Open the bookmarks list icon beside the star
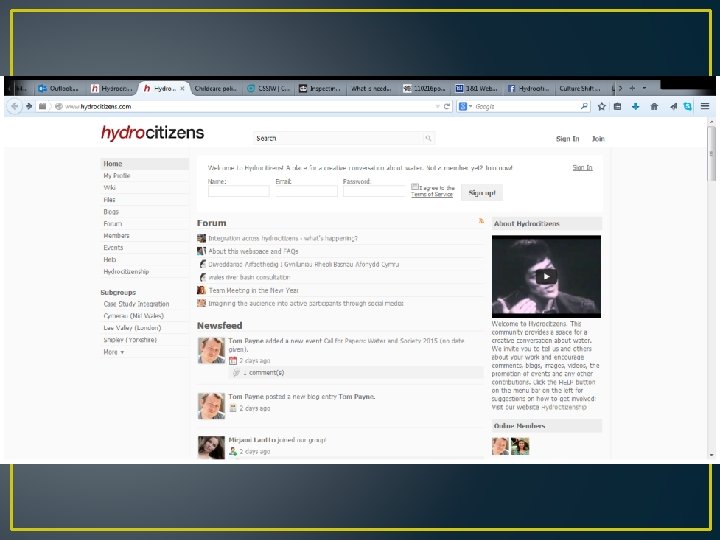Viewport: 720px width, 540px height. [x=618, y=106]
